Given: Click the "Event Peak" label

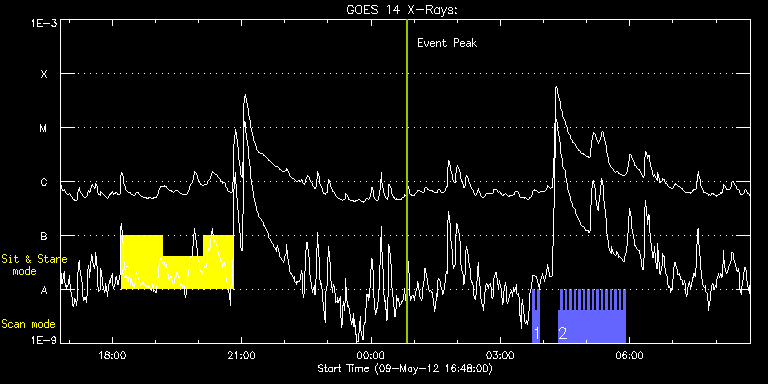Looking at the screenshot, I should tap(447, 43).
